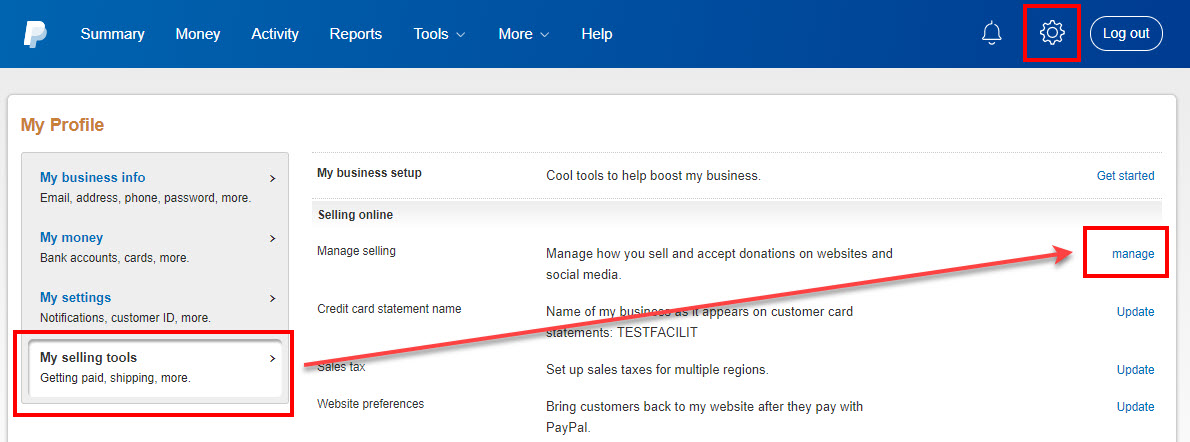Click the PayPal logo icon

click(36, 33)
